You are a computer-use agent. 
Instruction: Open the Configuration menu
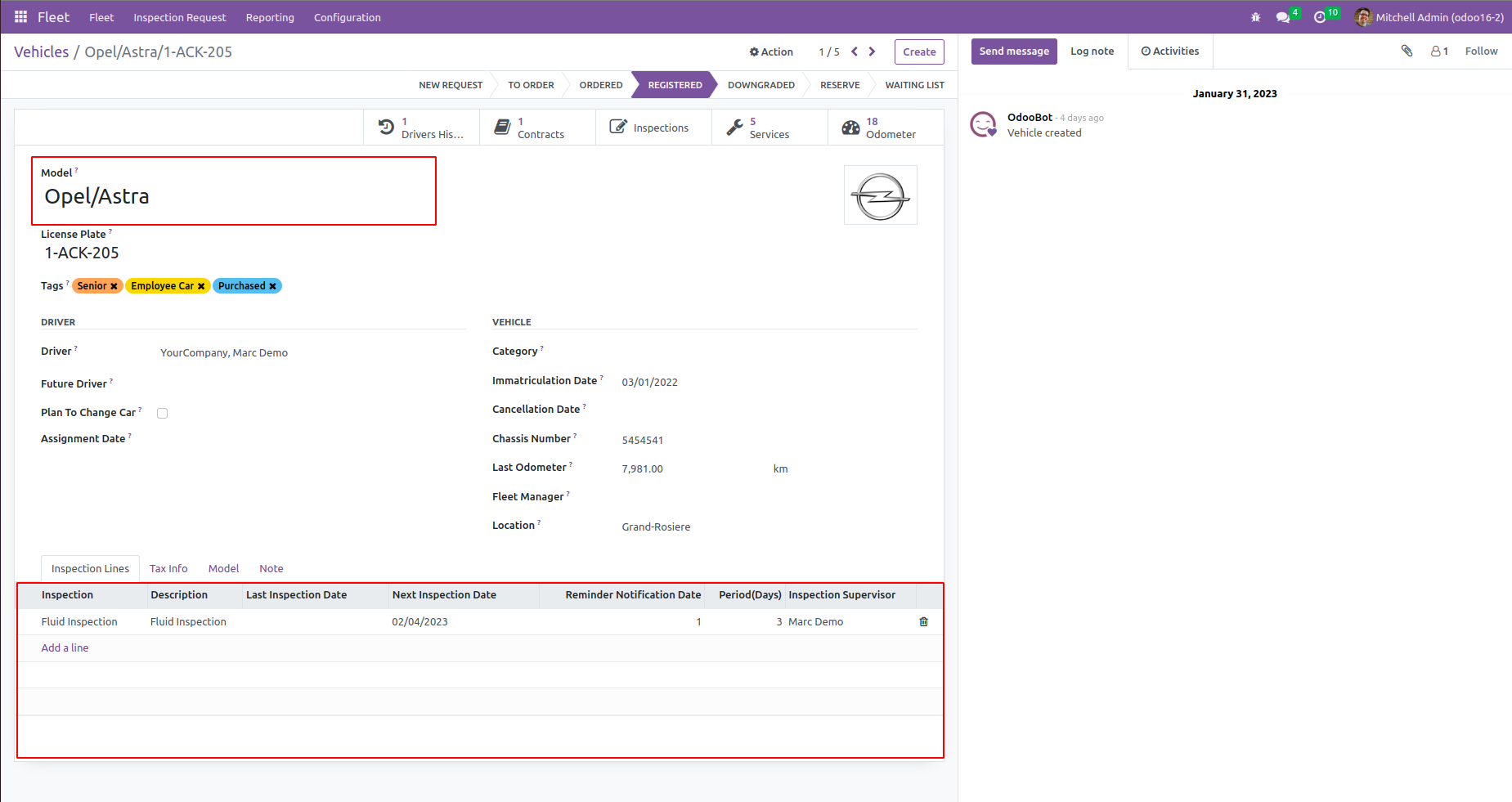click(348, 17)
